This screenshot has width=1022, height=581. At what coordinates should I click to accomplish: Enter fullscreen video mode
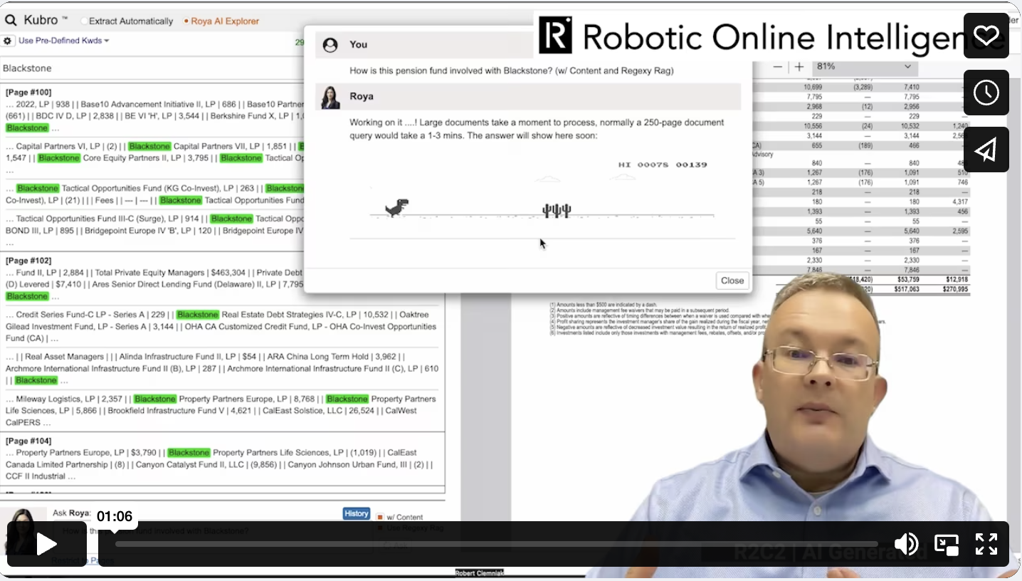coord(986,544)
